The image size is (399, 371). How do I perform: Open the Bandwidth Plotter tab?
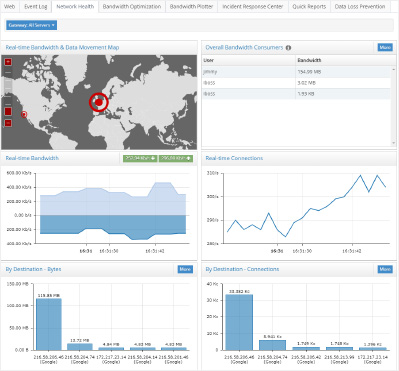(191, 6)
